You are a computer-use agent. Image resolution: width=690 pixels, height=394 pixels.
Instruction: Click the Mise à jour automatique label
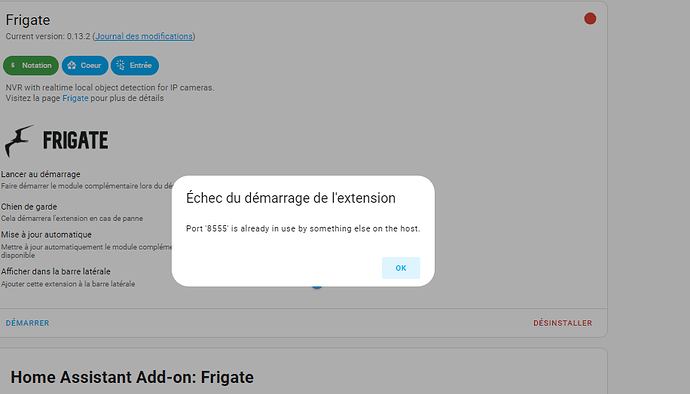(x=46, y=235)
